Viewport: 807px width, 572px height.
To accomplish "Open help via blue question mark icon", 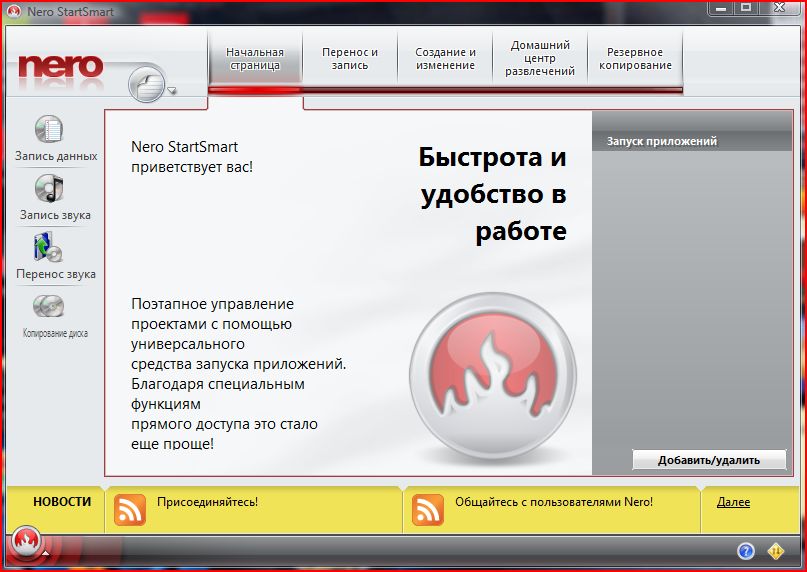I will (x=746, y=551).
